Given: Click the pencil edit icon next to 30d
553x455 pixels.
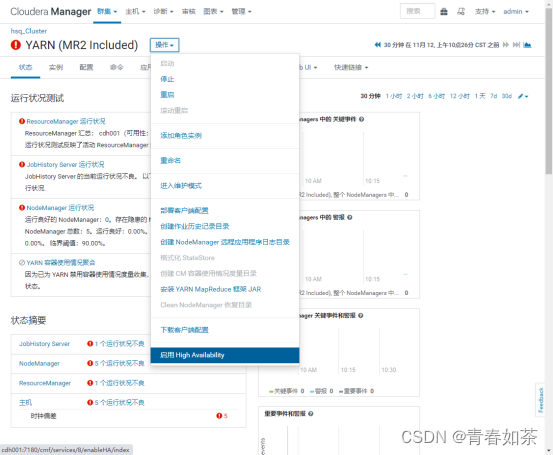Looking at the screenshot, I should pos(521,96).
